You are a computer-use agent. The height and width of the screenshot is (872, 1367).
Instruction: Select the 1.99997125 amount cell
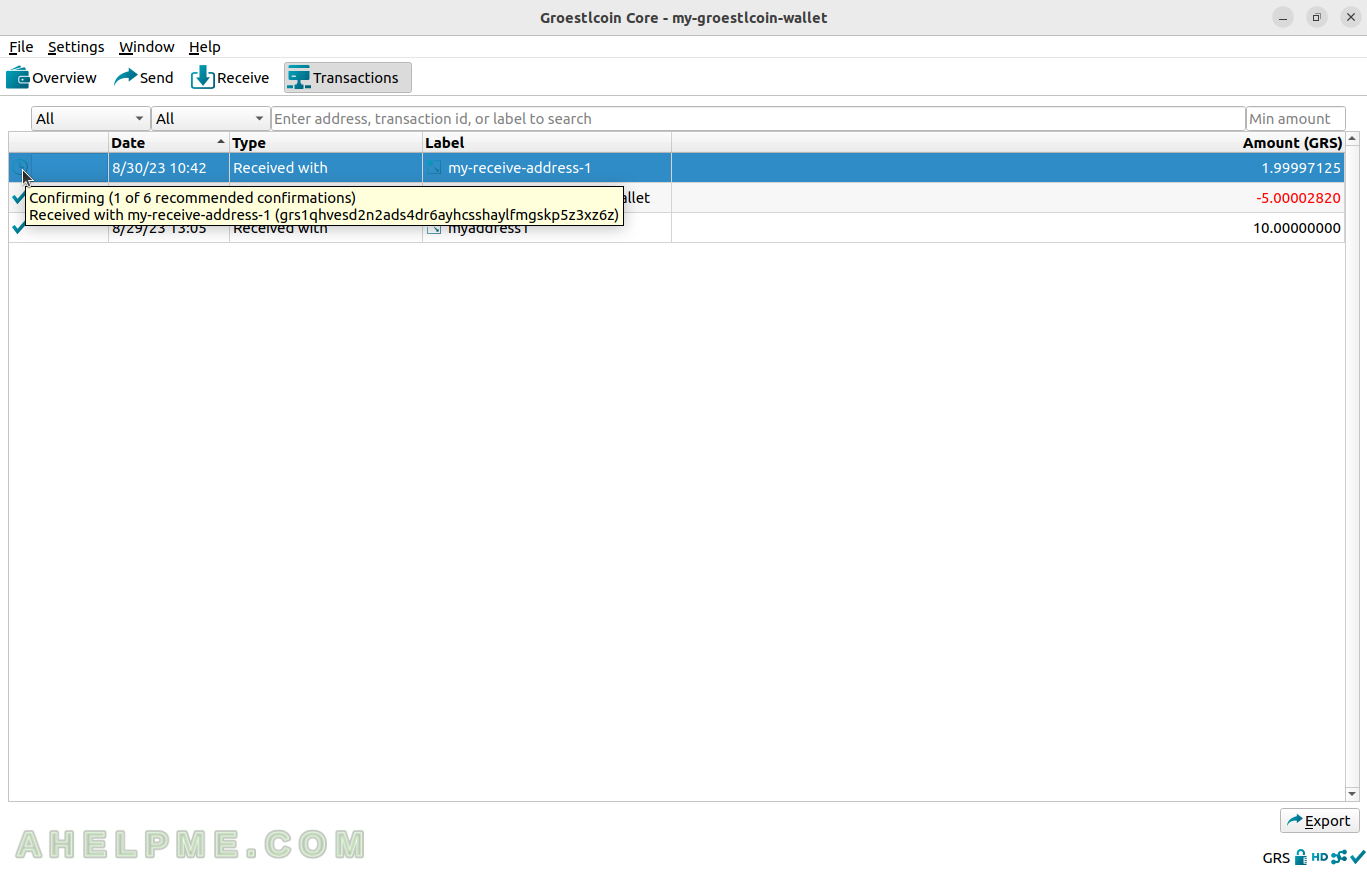click(1008, 168)
